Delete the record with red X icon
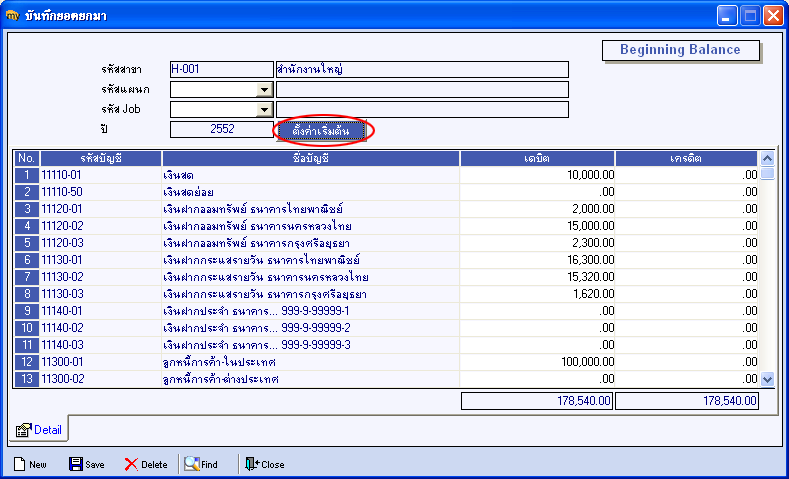 131,464
